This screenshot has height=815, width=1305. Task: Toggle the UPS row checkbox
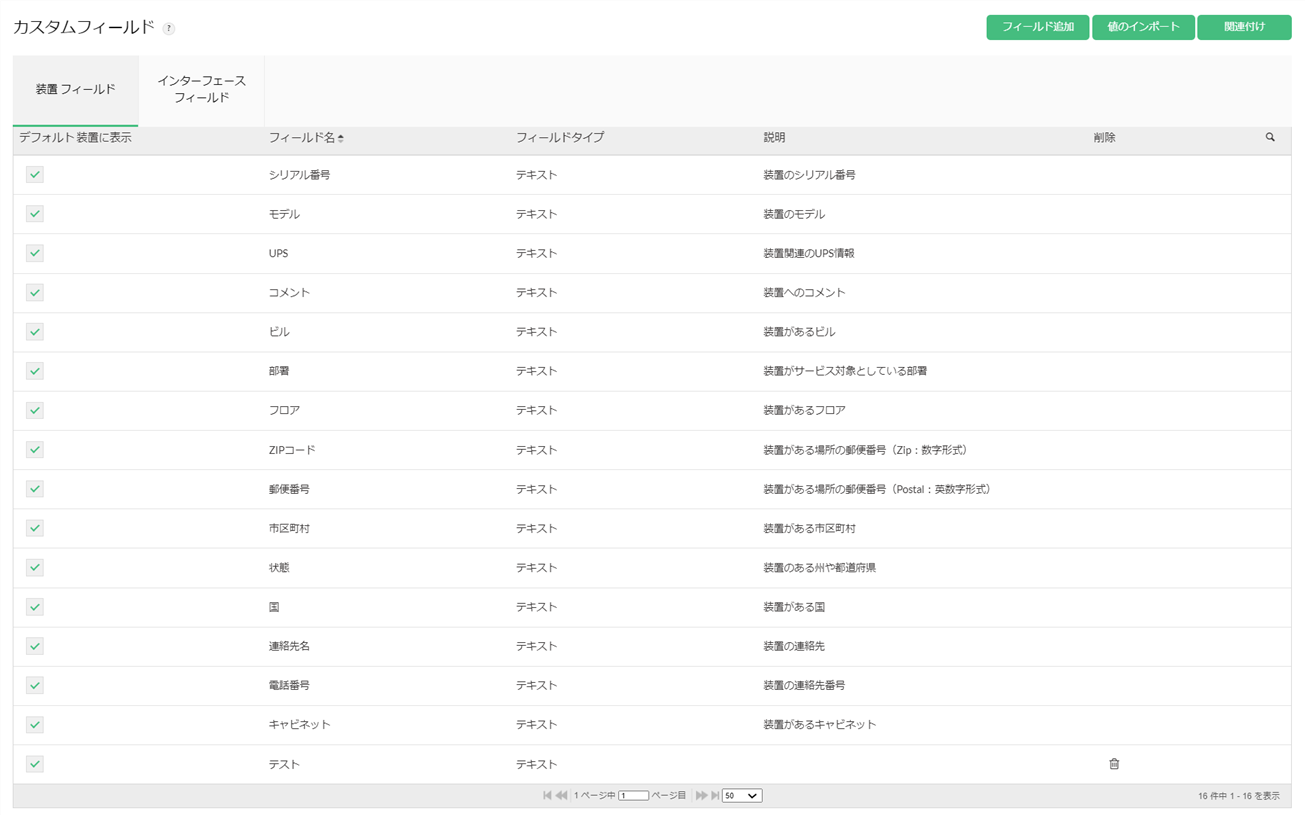click(35, 253)
